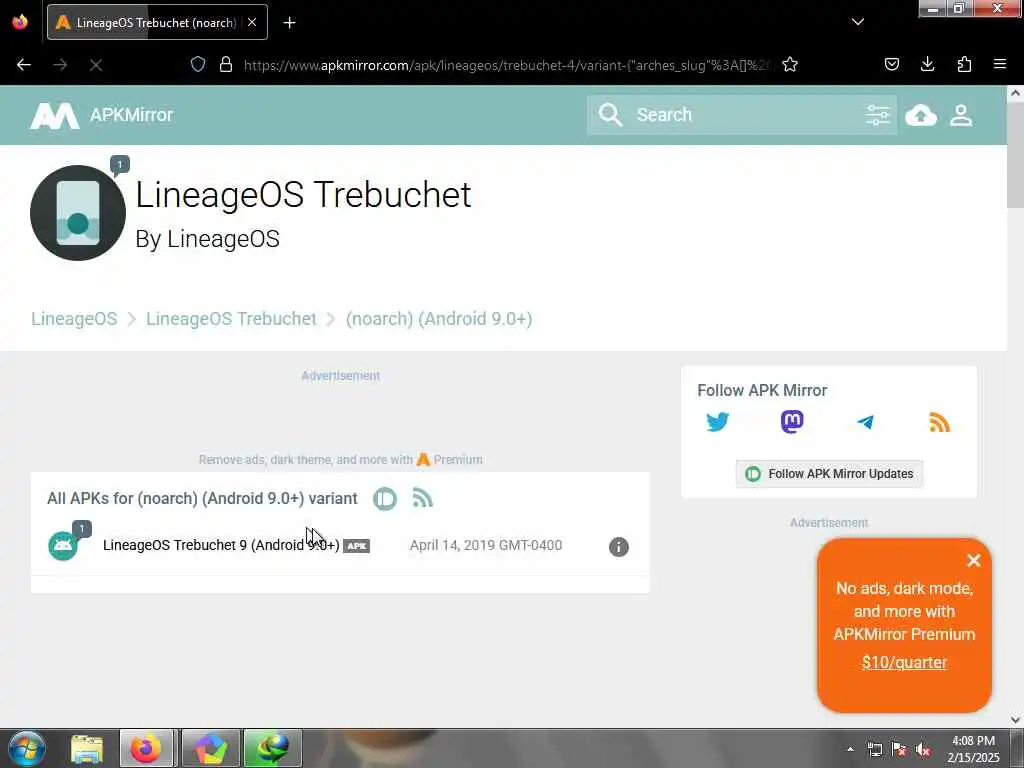The image size is (1024, 768).
Task: Open the search filter settings icon
Action: [877, 116]
